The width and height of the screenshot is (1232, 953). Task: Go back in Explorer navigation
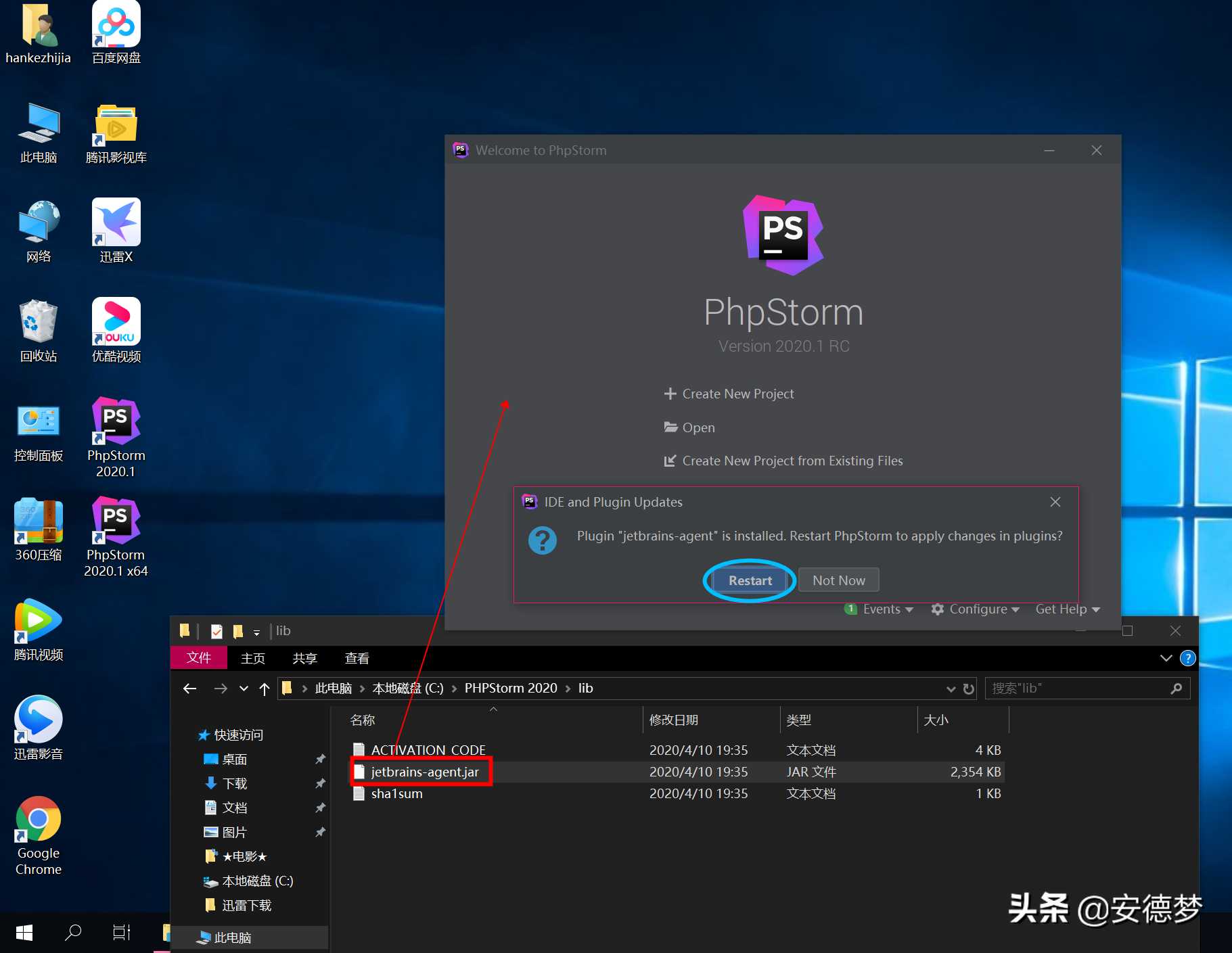coord(190,689)
